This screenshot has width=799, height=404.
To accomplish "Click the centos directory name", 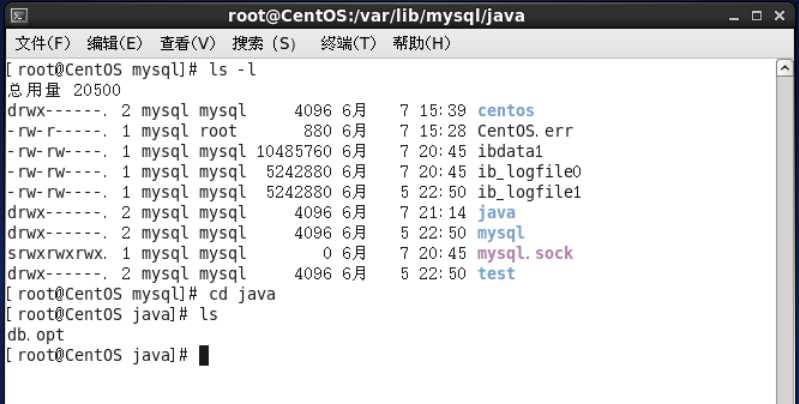I will pyautogui.click(x=505, y=111).
